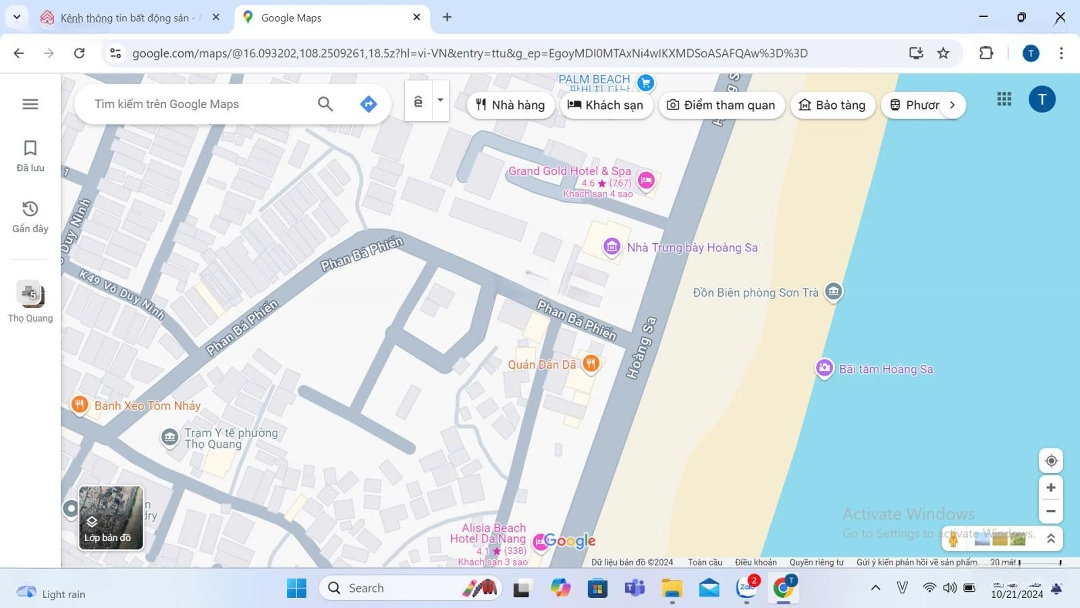Reload the current page
This screenshot has height=608, width=1080.
[x=79, y=53]
